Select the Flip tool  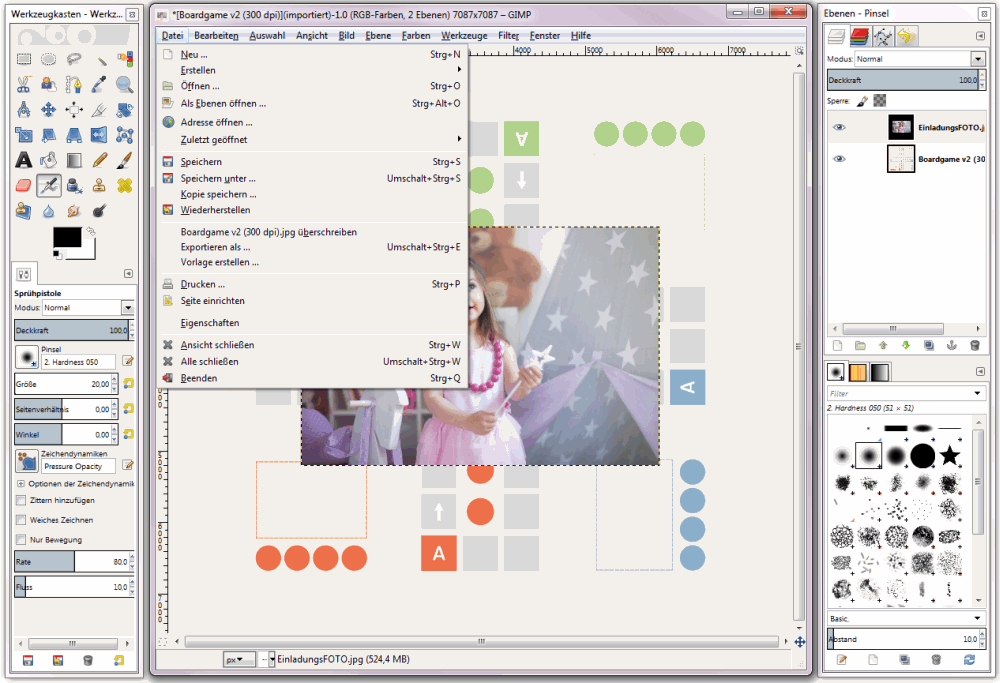(x=99, y=135)
